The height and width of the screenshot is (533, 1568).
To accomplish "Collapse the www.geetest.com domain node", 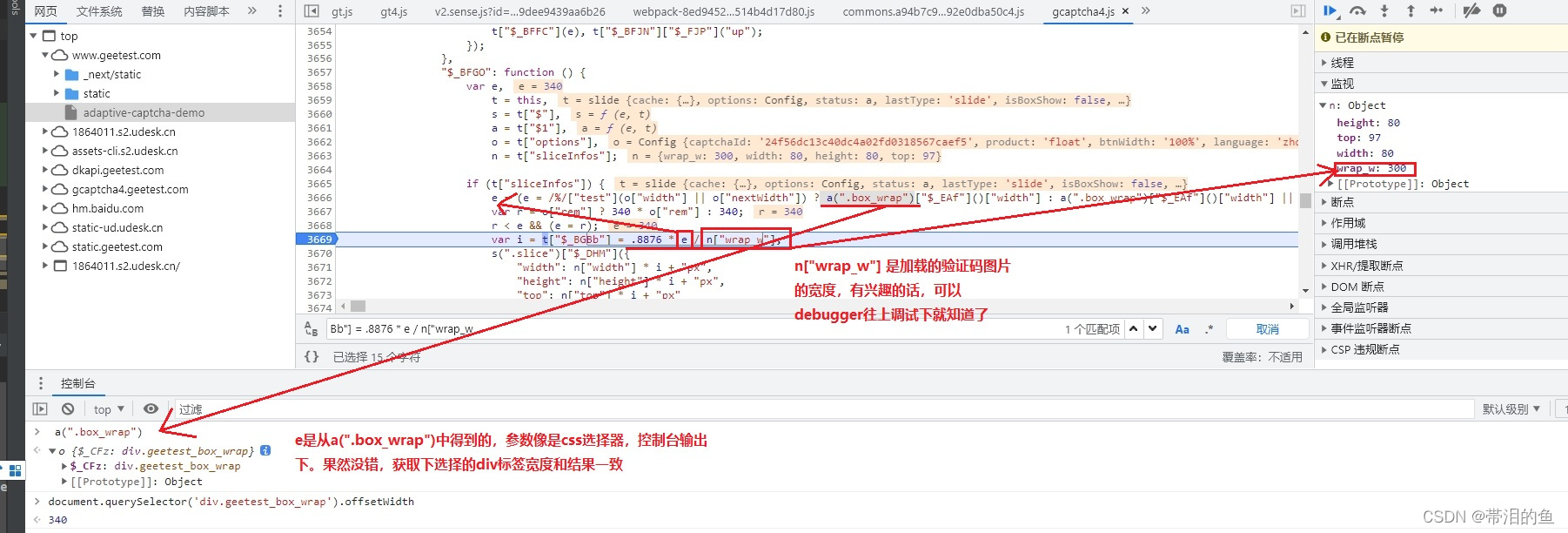I will click(45, 55).
